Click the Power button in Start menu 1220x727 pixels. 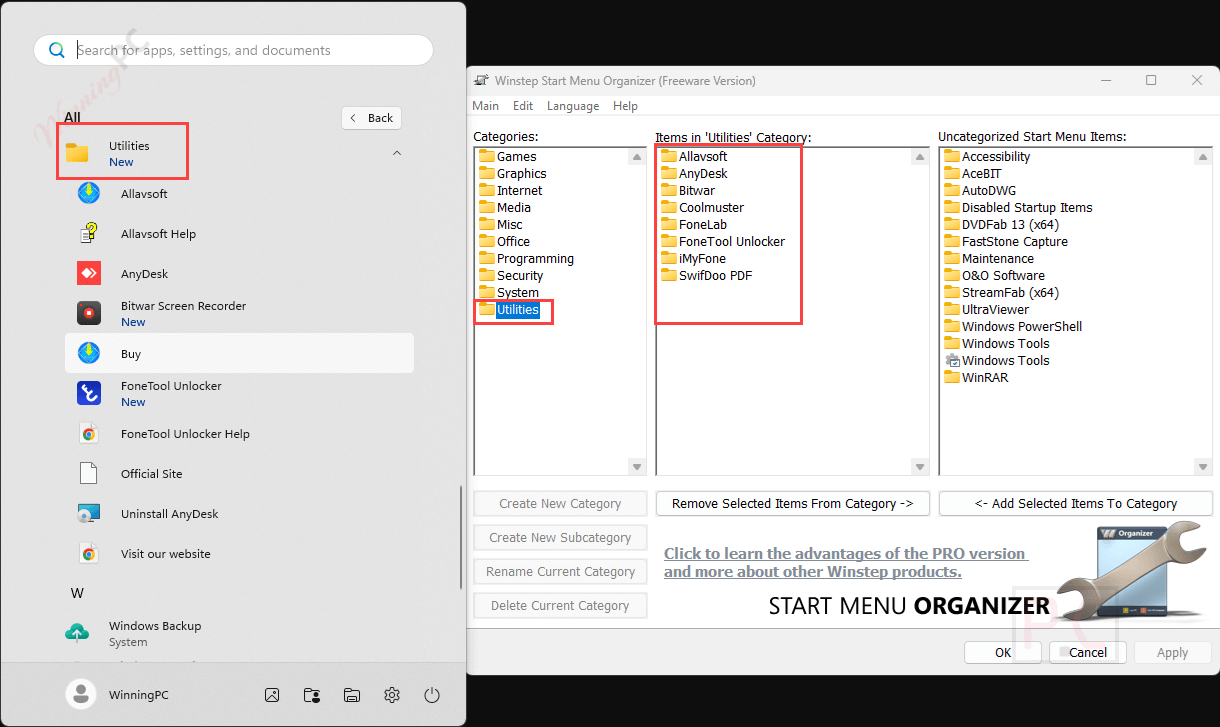pyautogui.click(x=432, y=695)
